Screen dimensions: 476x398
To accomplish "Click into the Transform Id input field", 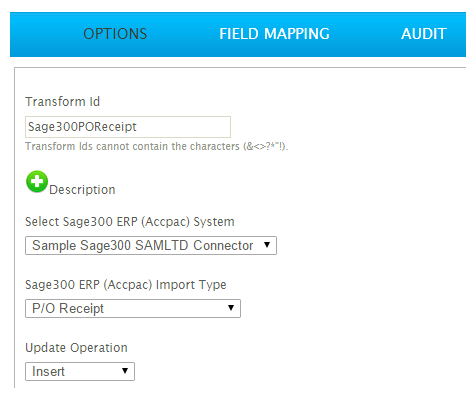I will [128, 127].
